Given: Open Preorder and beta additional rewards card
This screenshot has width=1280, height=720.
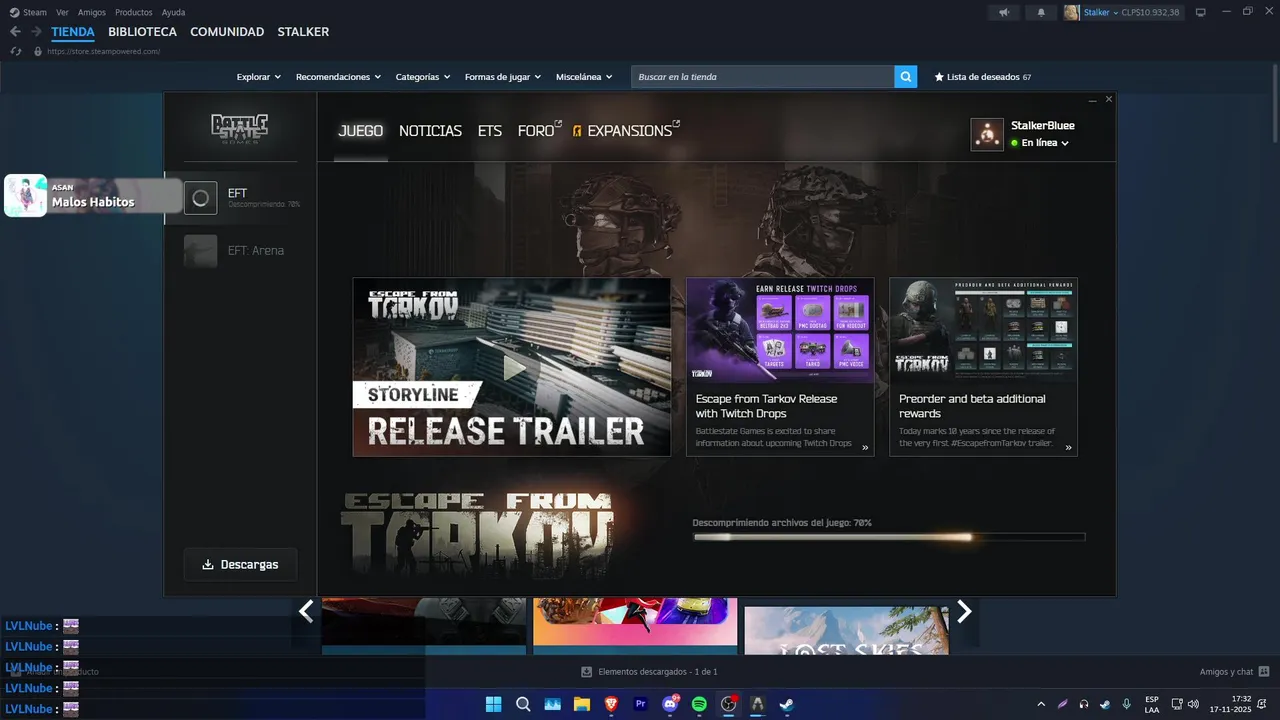Looking at the screenshot, I should 983,367.
